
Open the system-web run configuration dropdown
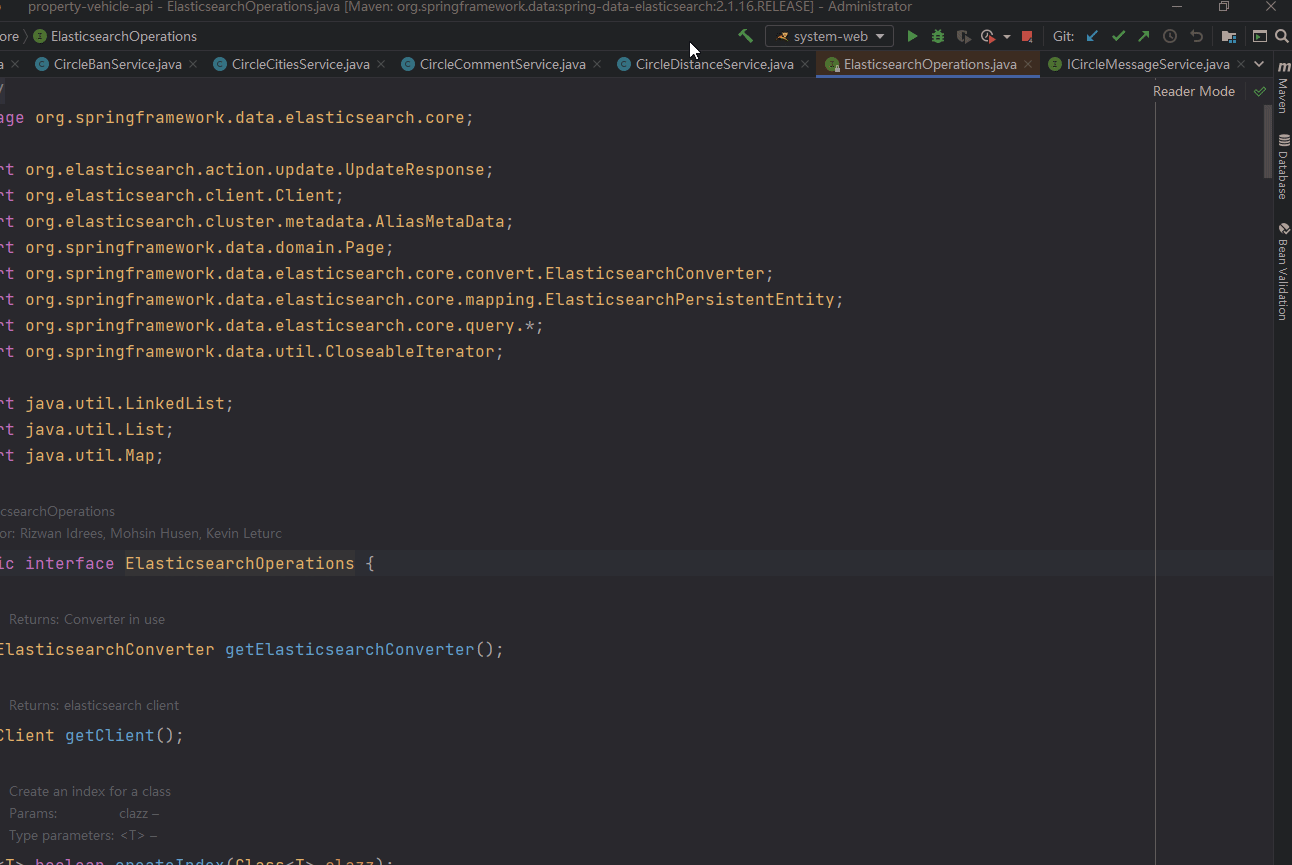(x=880, y=35)
